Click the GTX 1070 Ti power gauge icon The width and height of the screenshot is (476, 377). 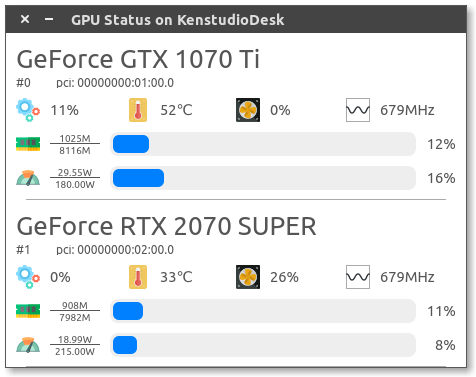[28, 178]
